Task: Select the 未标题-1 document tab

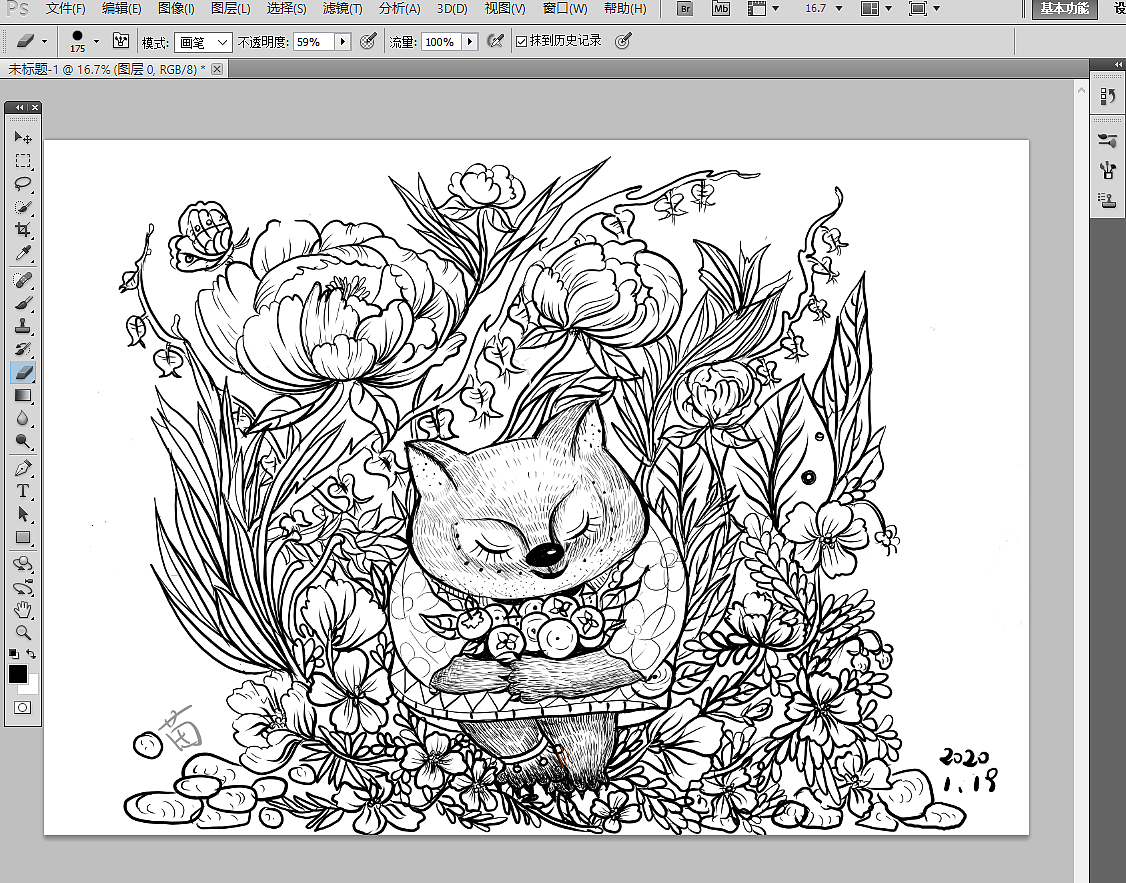Action: tap(106, 69)
